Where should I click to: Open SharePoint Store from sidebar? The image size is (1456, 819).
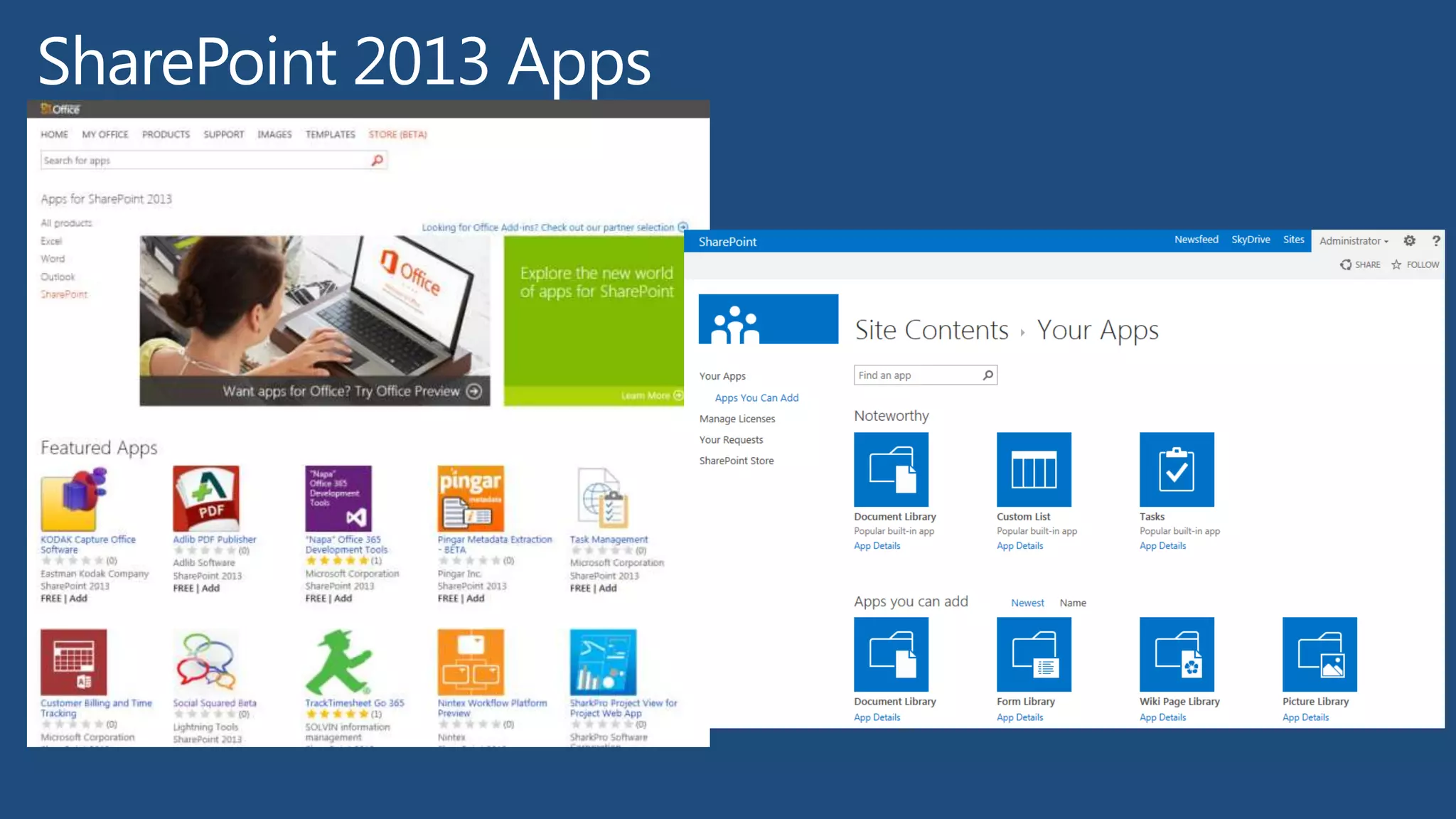pyautogui.click(x=737, y=461)
